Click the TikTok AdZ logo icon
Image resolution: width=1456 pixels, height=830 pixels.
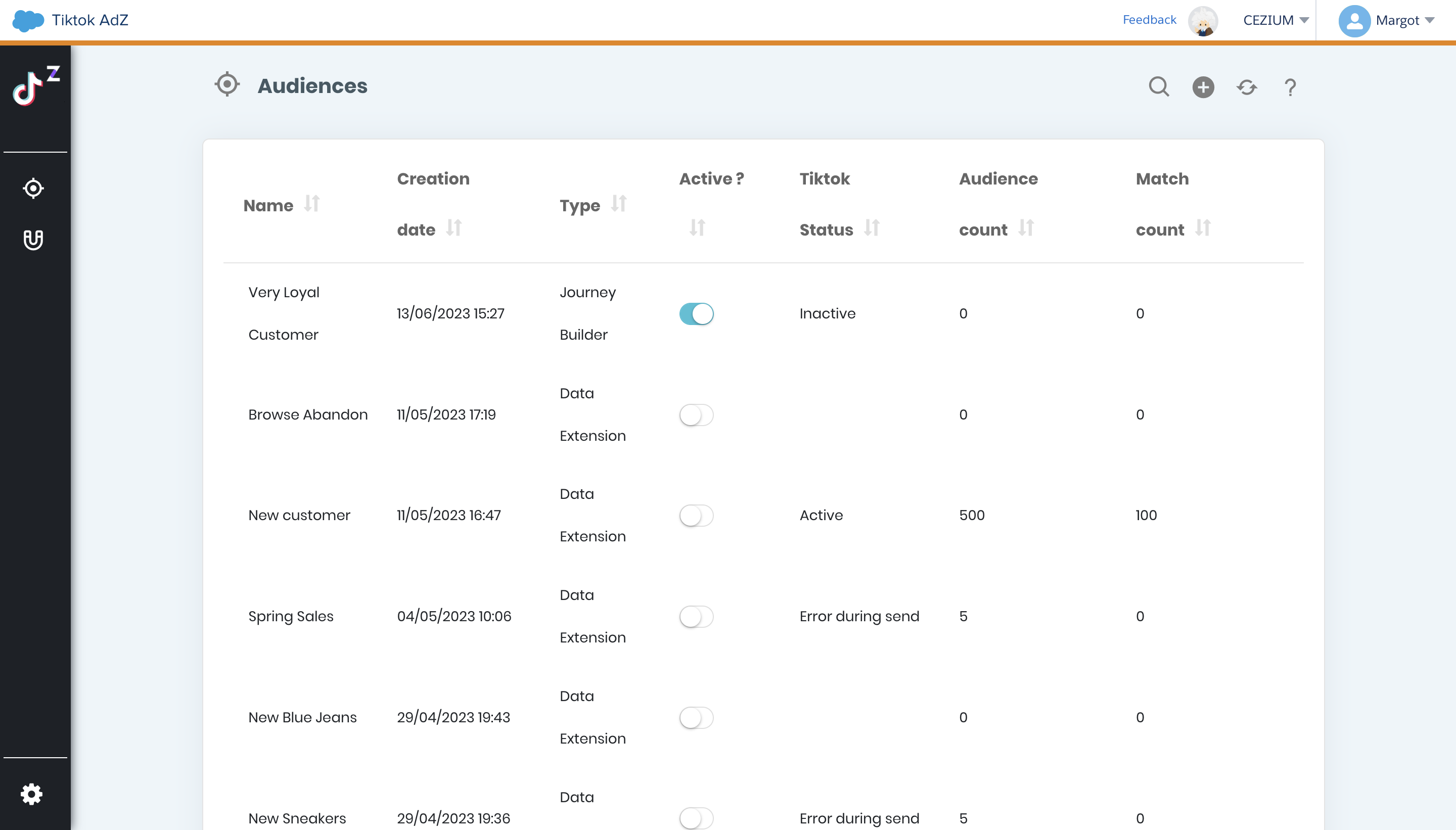point(35,86)
